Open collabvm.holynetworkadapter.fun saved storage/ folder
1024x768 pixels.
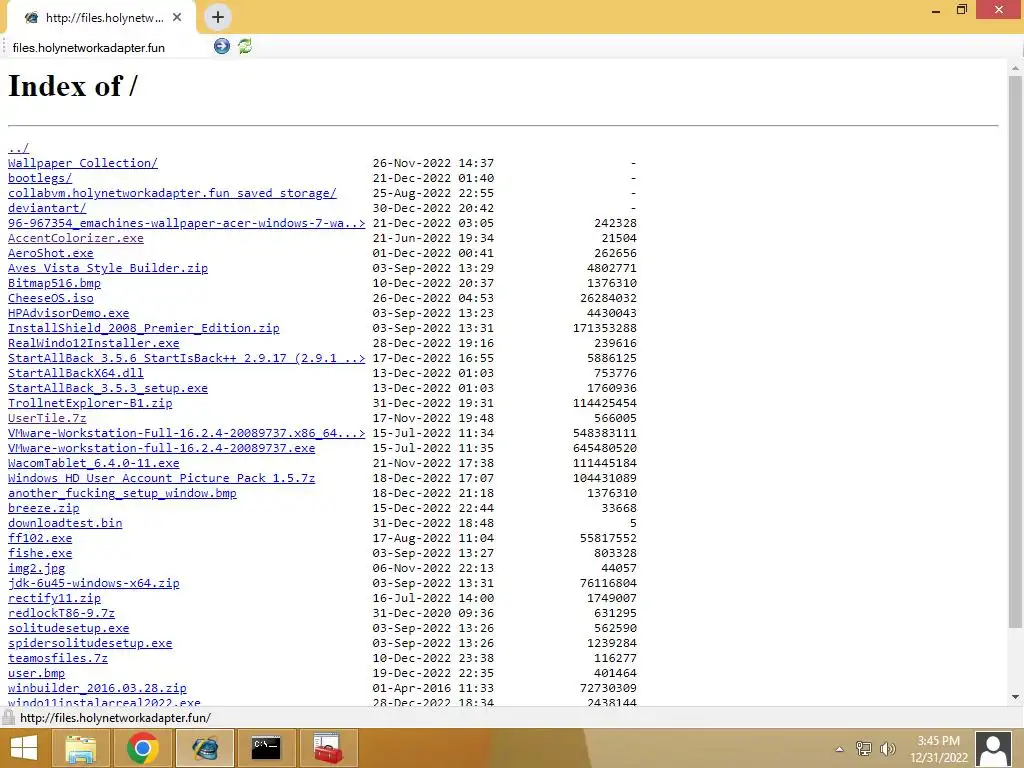click(x=172, y=193)
